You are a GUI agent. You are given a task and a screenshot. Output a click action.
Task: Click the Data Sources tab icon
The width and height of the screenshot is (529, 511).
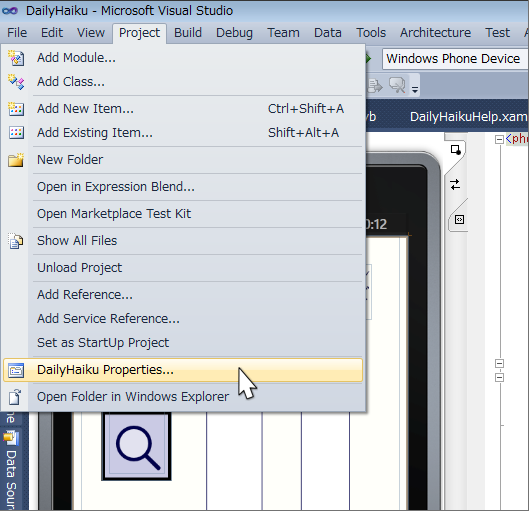click(11, 438)
